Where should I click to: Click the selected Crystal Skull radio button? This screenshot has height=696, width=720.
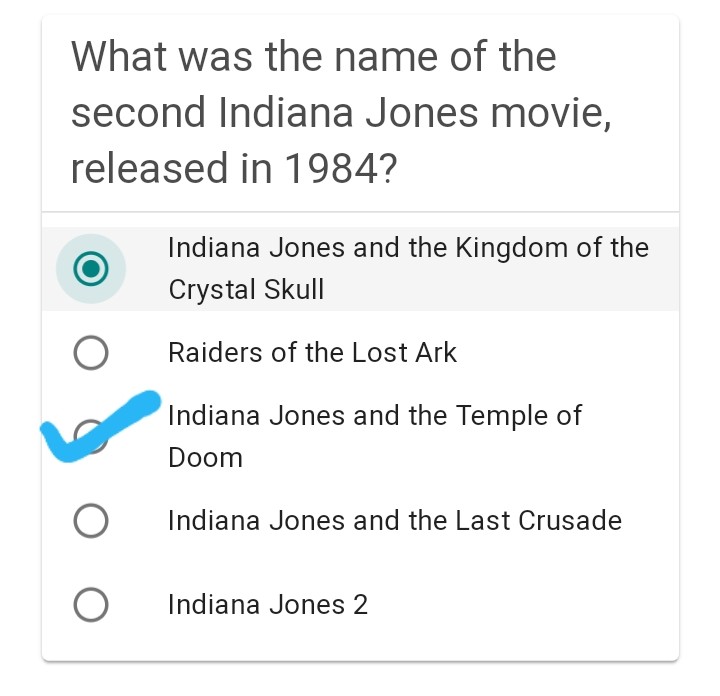coord(91,268)
